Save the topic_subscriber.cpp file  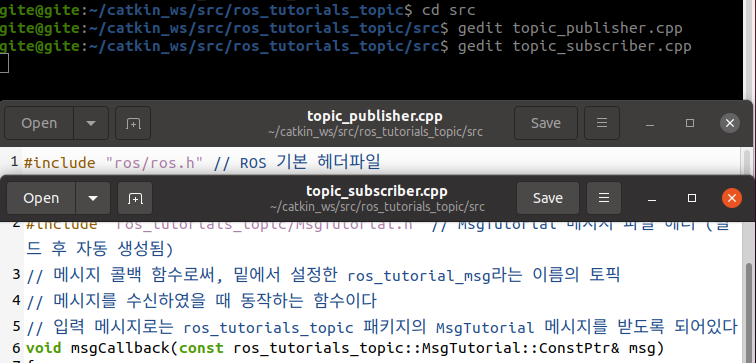pyautogui.click(x=548, y=198)
